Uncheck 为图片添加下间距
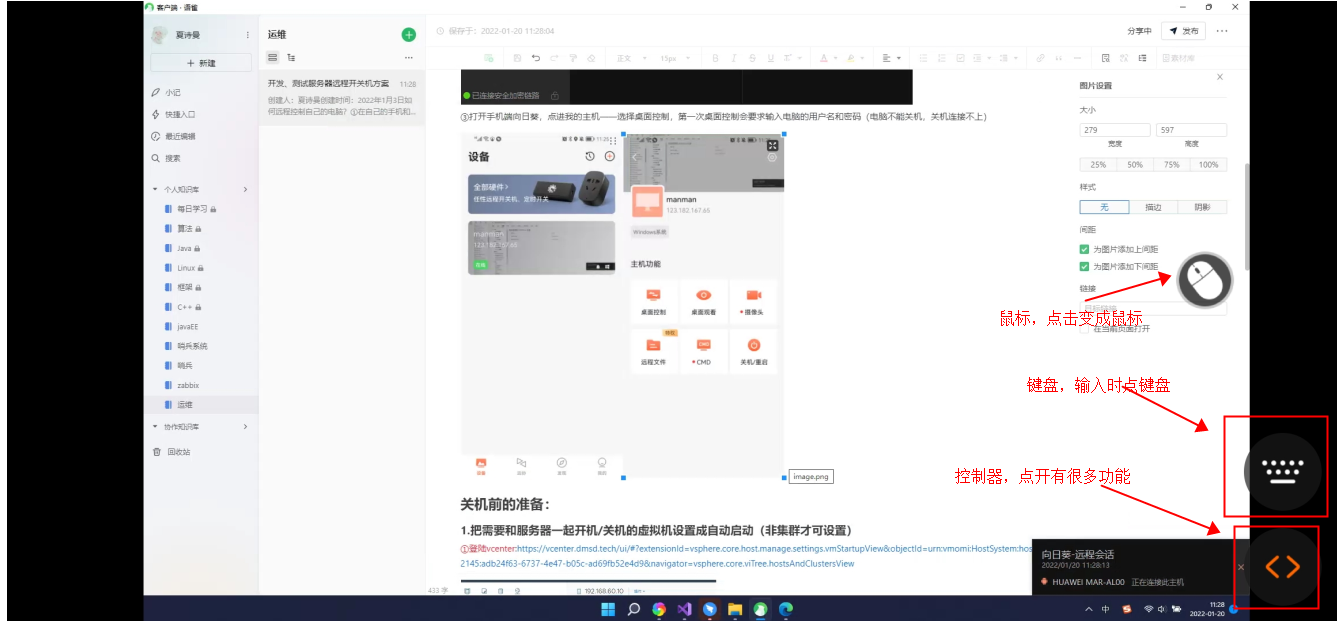This screenshot has width=1337, height=621. [x=1084, y=267]
